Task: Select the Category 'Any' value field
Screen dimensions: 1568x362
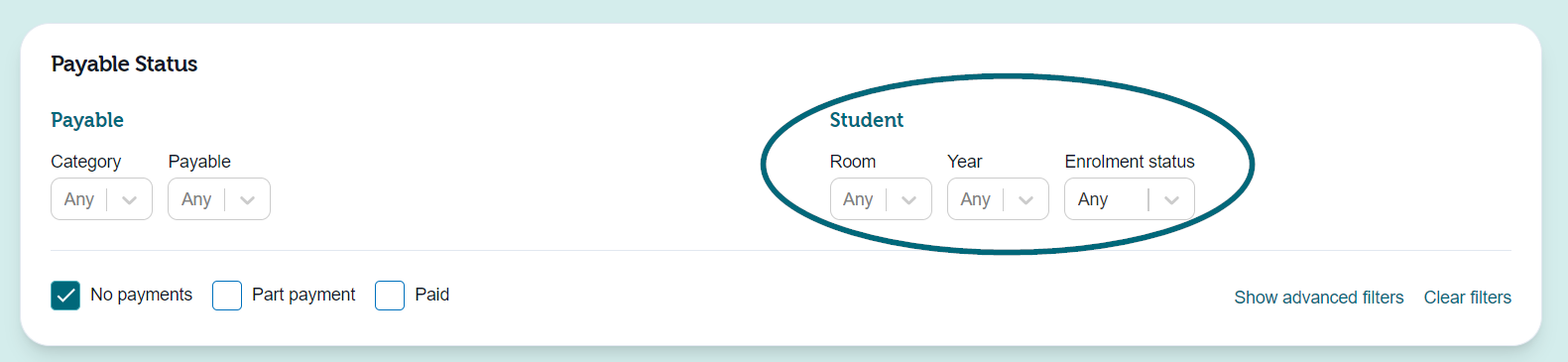Action: pos(101,199)
